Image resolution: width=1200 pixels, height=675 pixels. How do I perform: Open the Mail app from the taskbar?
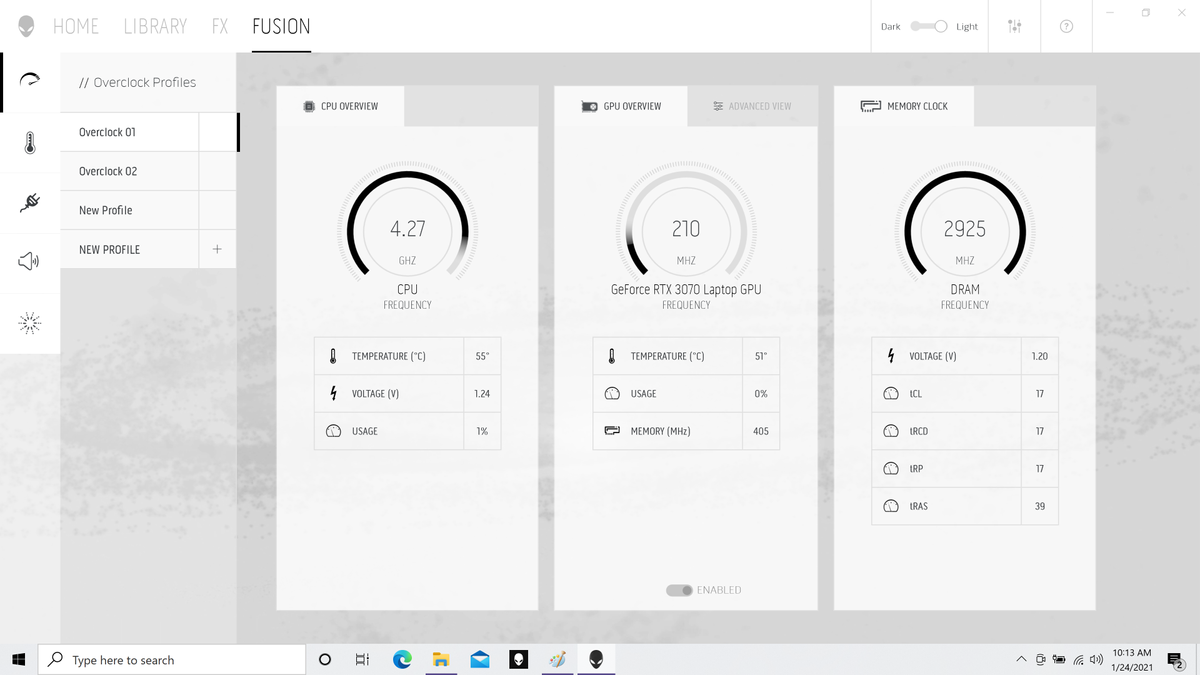click(480, 659)
